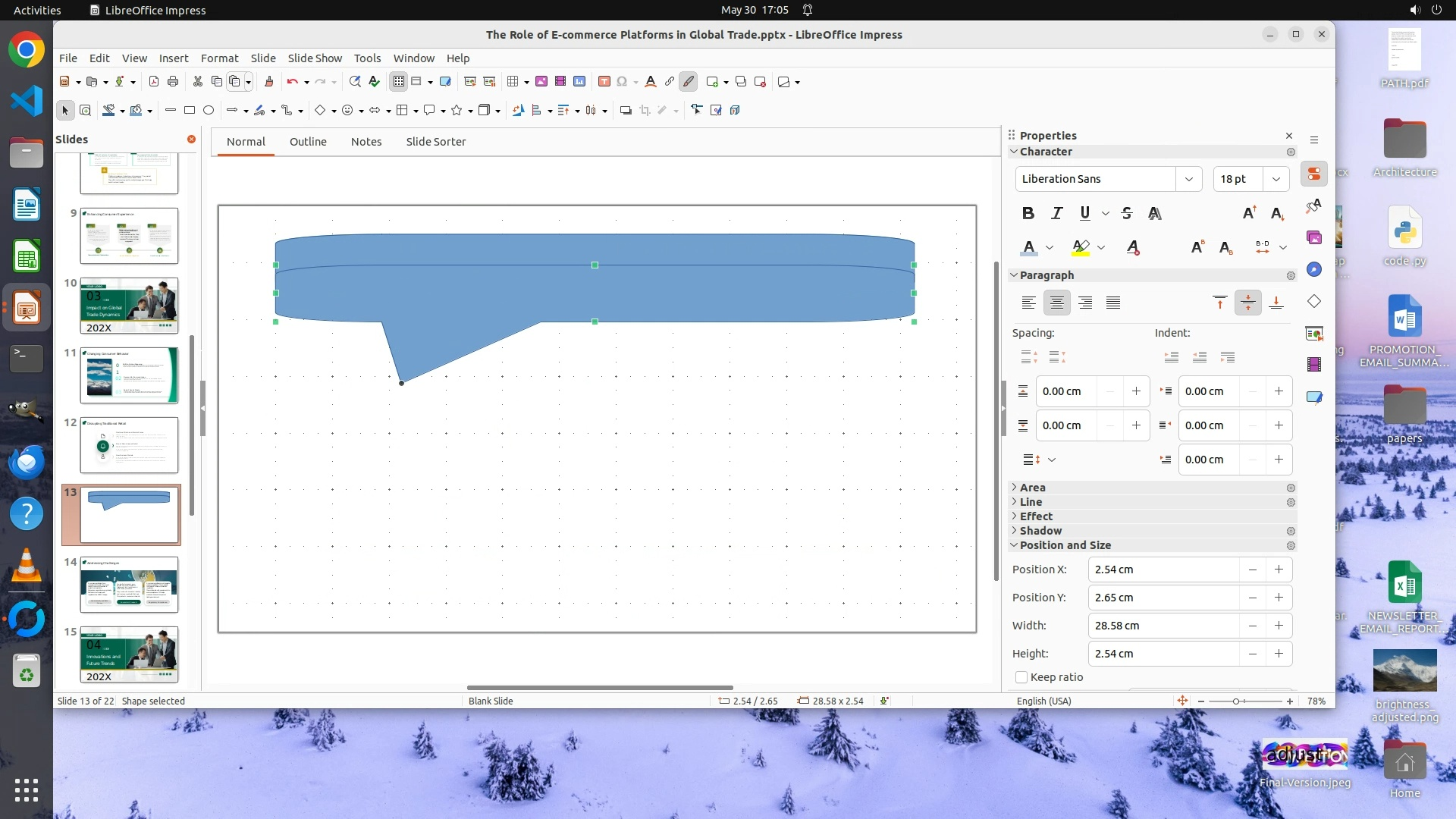
Task: Enable the Keep ratio checkbox
Action: (1021, 677)
